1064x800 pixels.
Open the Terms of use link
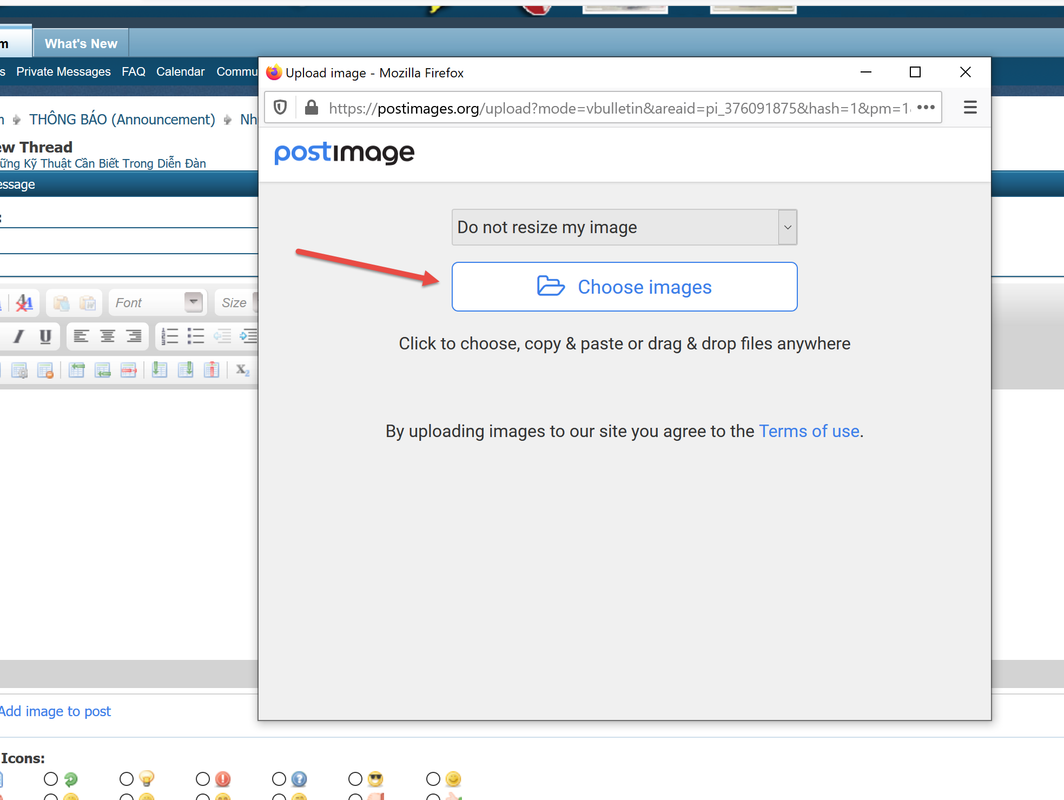point(809,431)
